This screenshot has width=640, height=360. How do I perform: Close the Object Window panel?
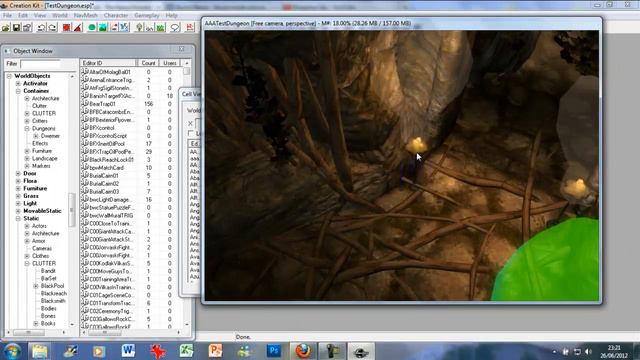coord(181,49)
